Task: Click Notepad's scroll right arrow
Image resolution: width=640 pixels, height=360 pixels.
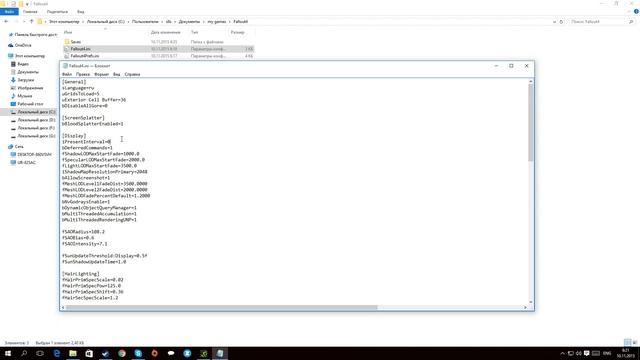Action: click(525, 307)
